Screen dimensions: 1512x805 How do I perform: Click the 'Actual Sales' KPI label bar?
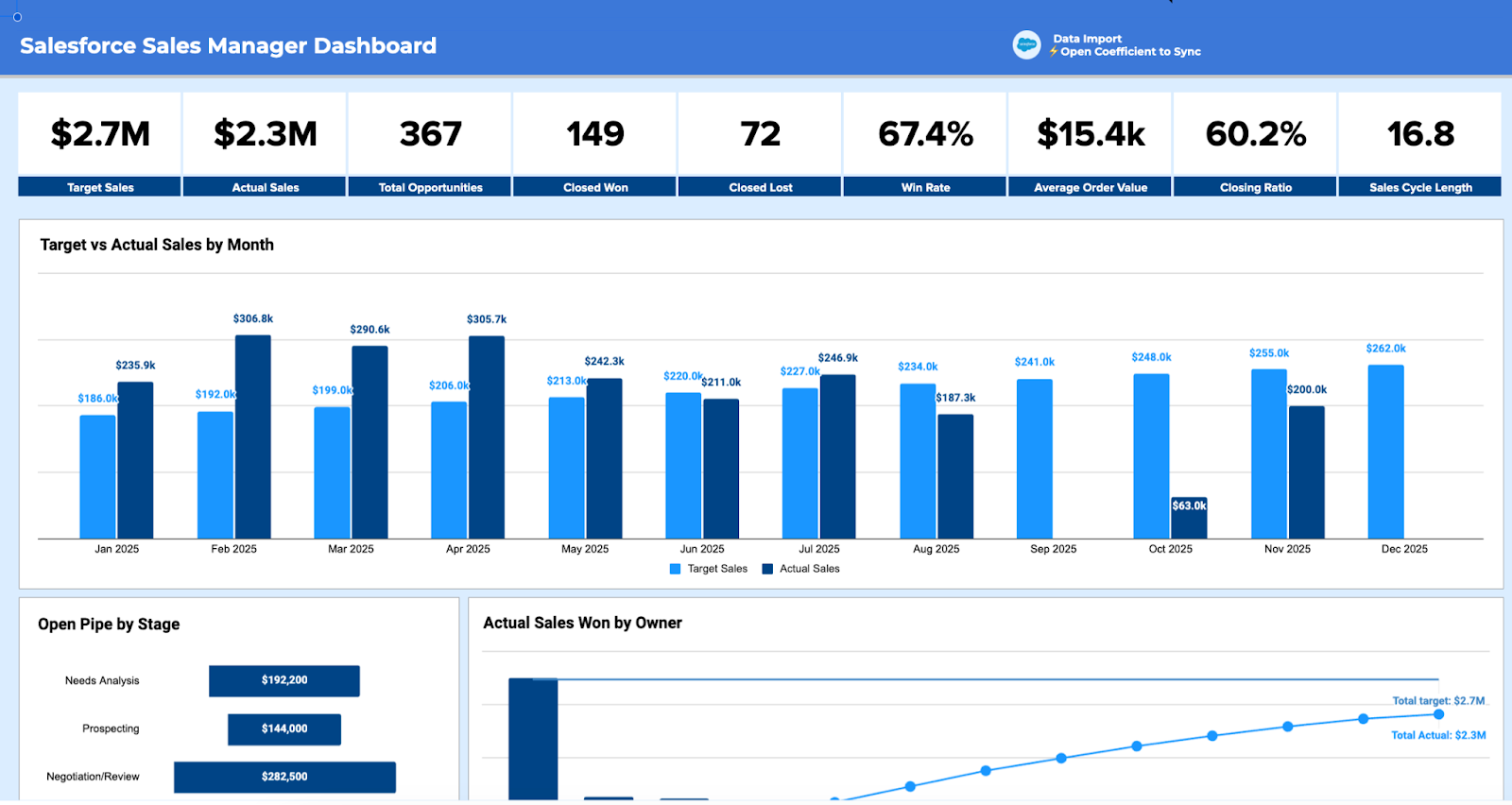click(266, 187)
